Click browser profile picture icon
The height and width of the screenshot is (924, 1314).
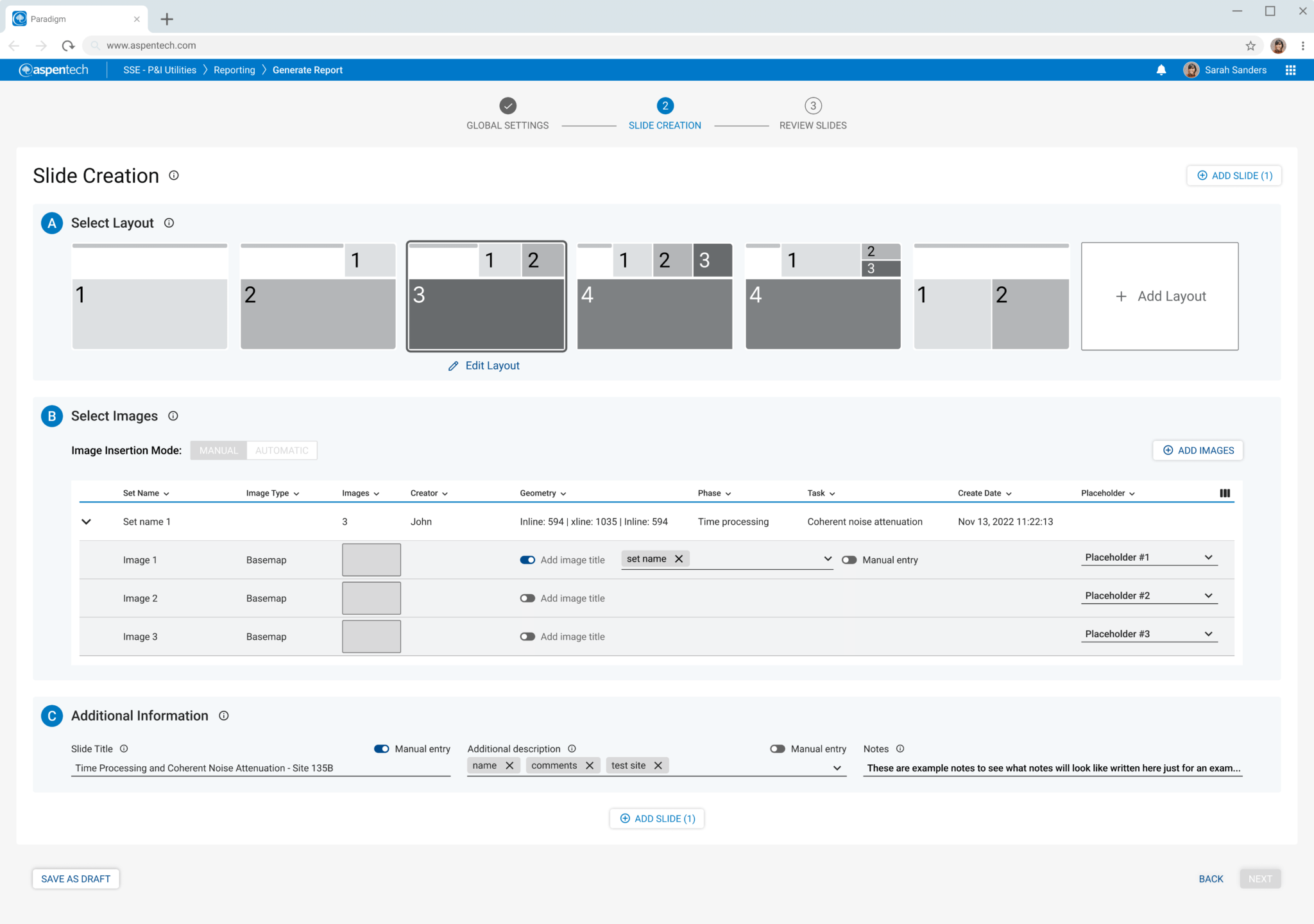[1278, 46]
